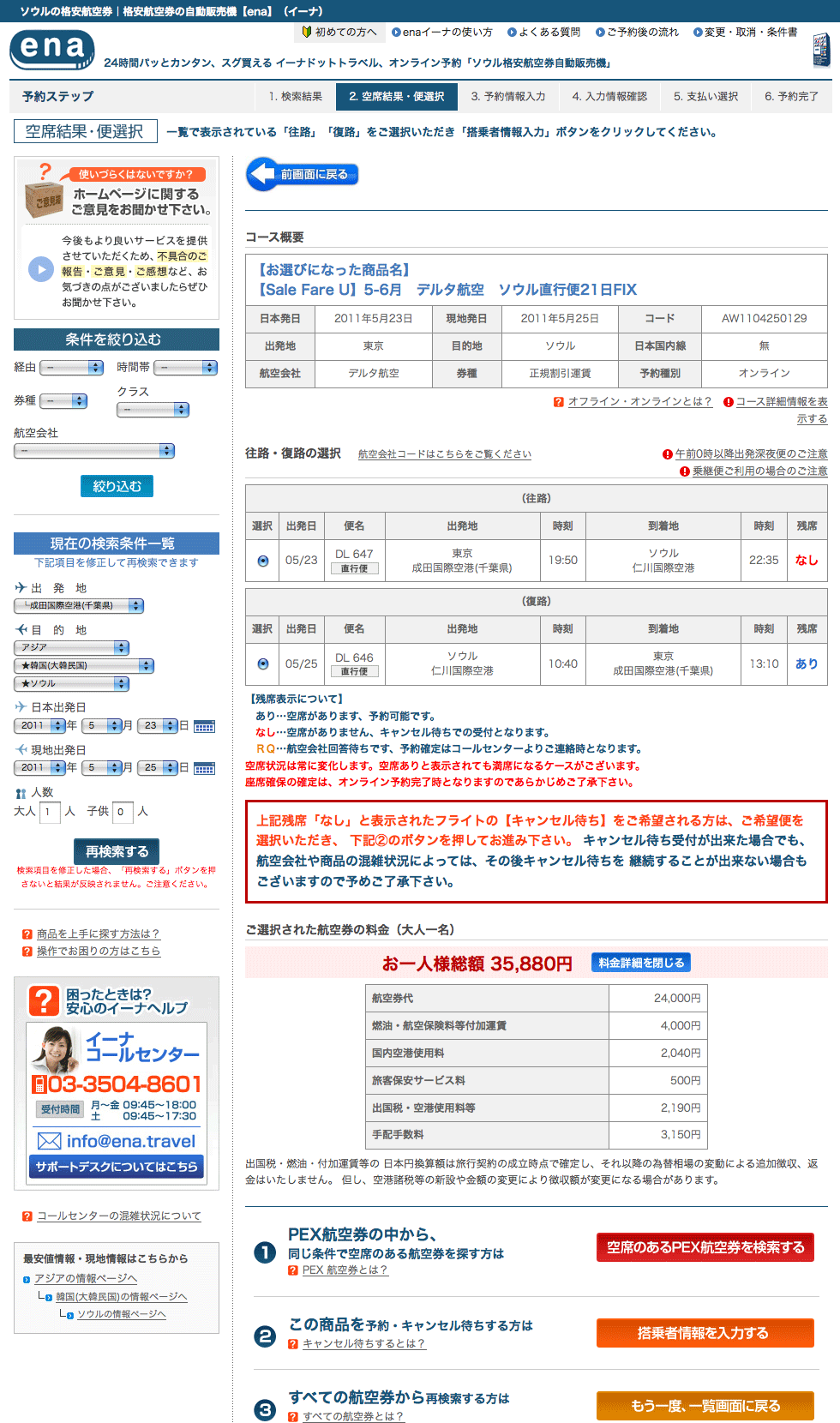Image resolution: width=840 pixels, height=1423 pixels.
Task: Click the 再検索する button
Action: (x=117, y=852)
